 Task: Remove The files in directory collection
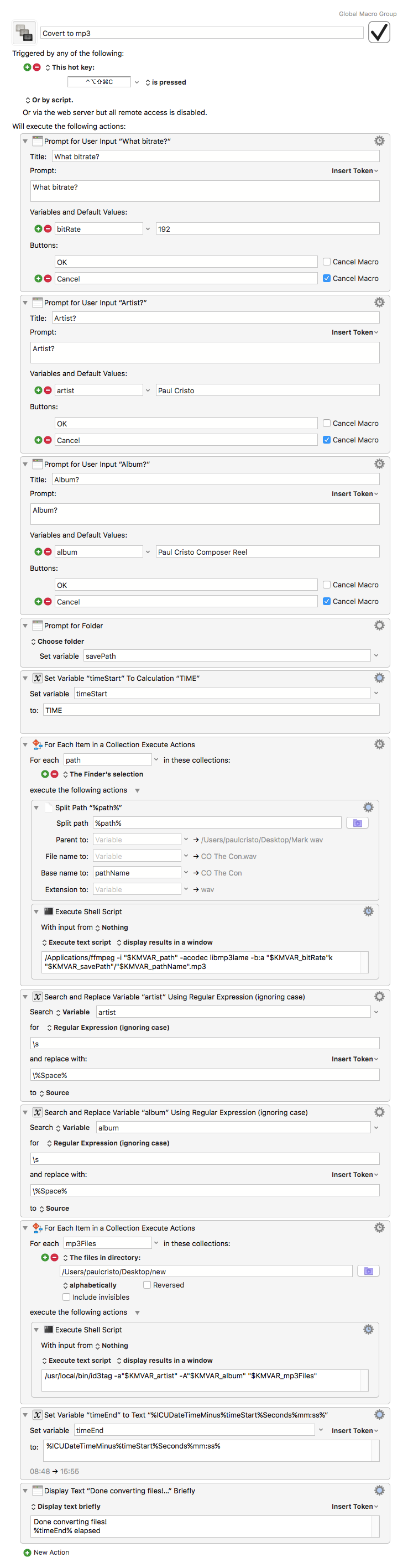[x=55, y=1258]
